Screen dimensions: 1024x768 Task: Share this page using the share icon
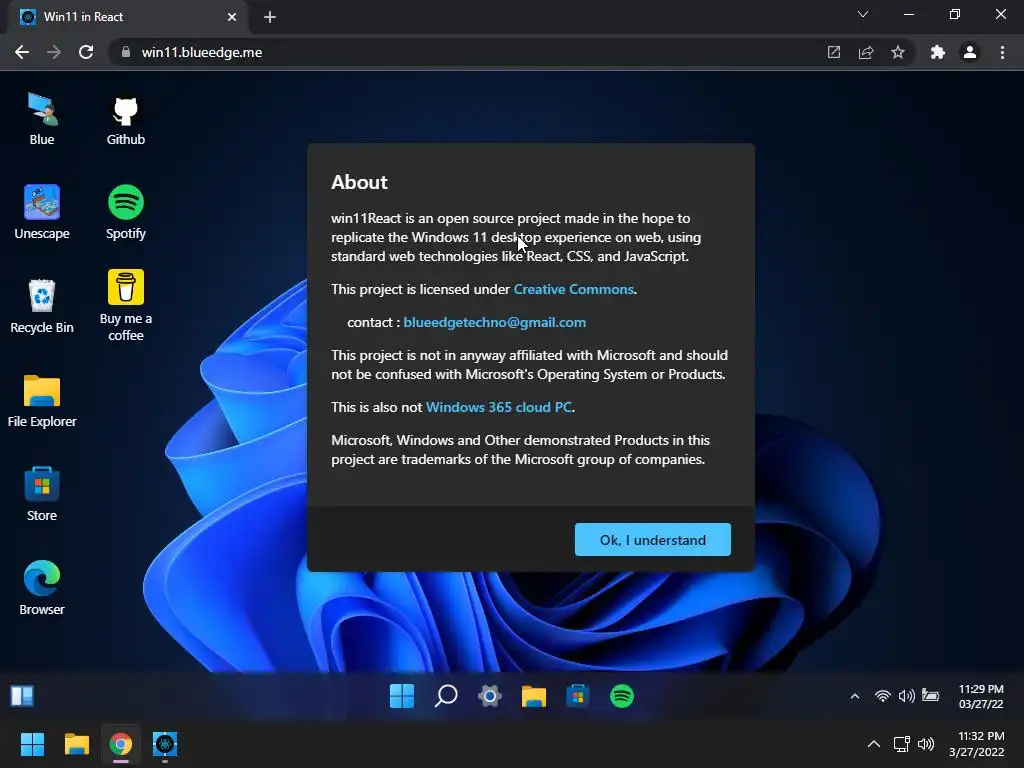pos(866,52)
